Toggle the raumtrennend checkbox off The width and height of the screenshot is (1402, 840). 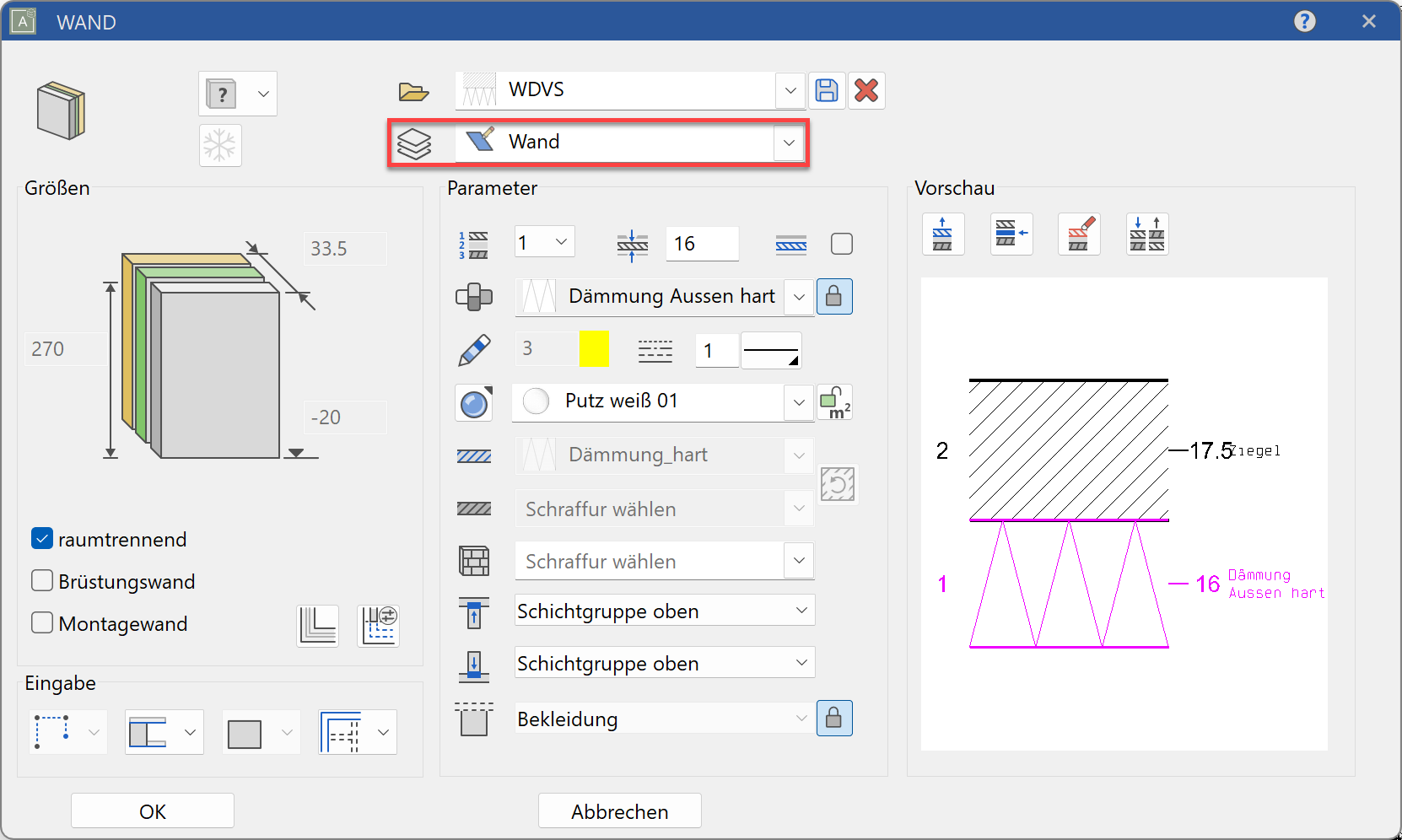pos(41,538)
